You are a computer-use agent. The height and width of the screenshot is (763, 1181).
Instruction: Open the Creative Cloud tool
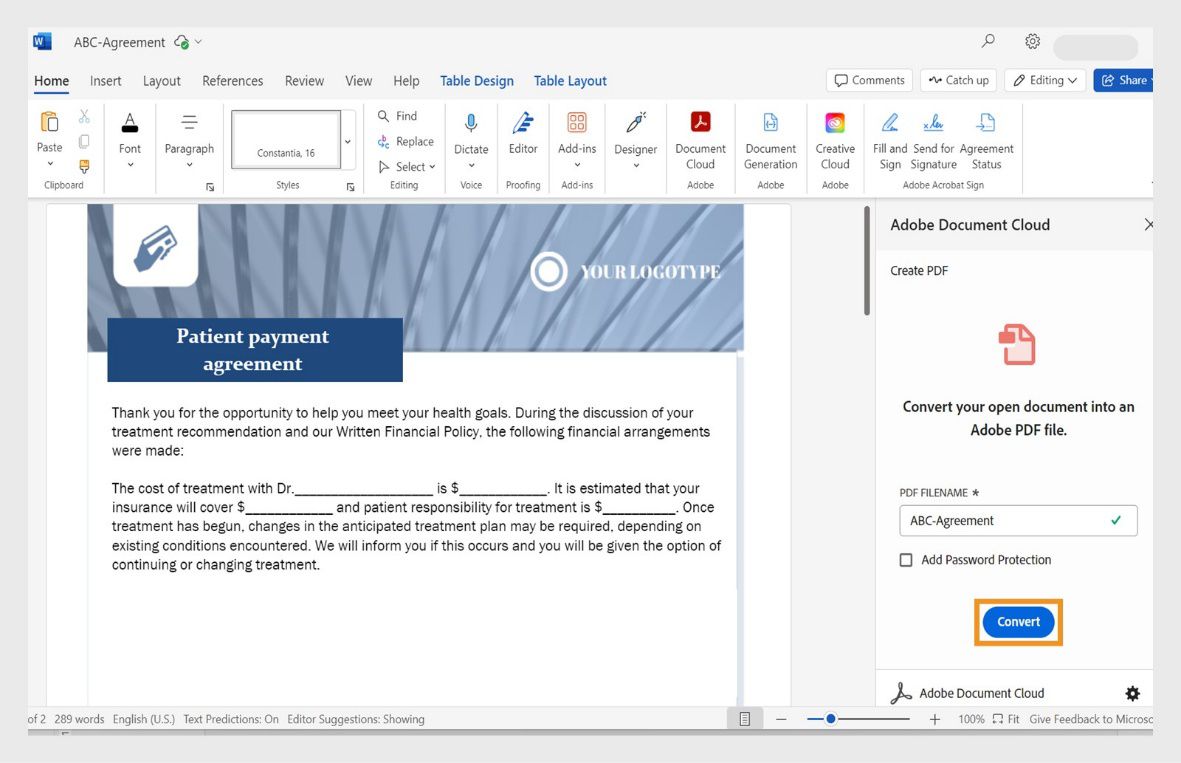pyautogui.click(x=835, y=140)
